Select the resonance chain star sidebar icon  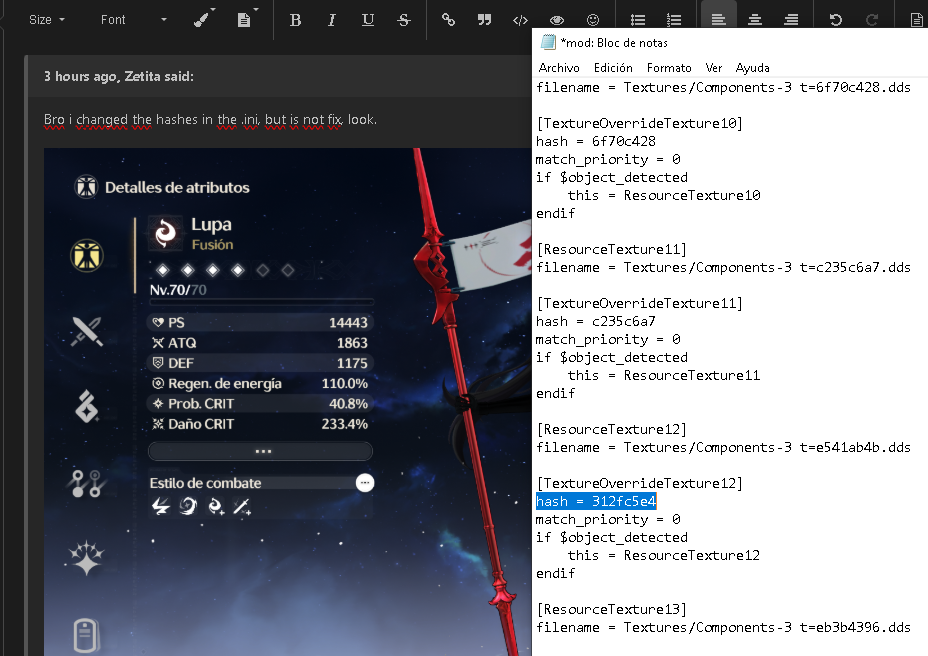[x=87, y=558]
